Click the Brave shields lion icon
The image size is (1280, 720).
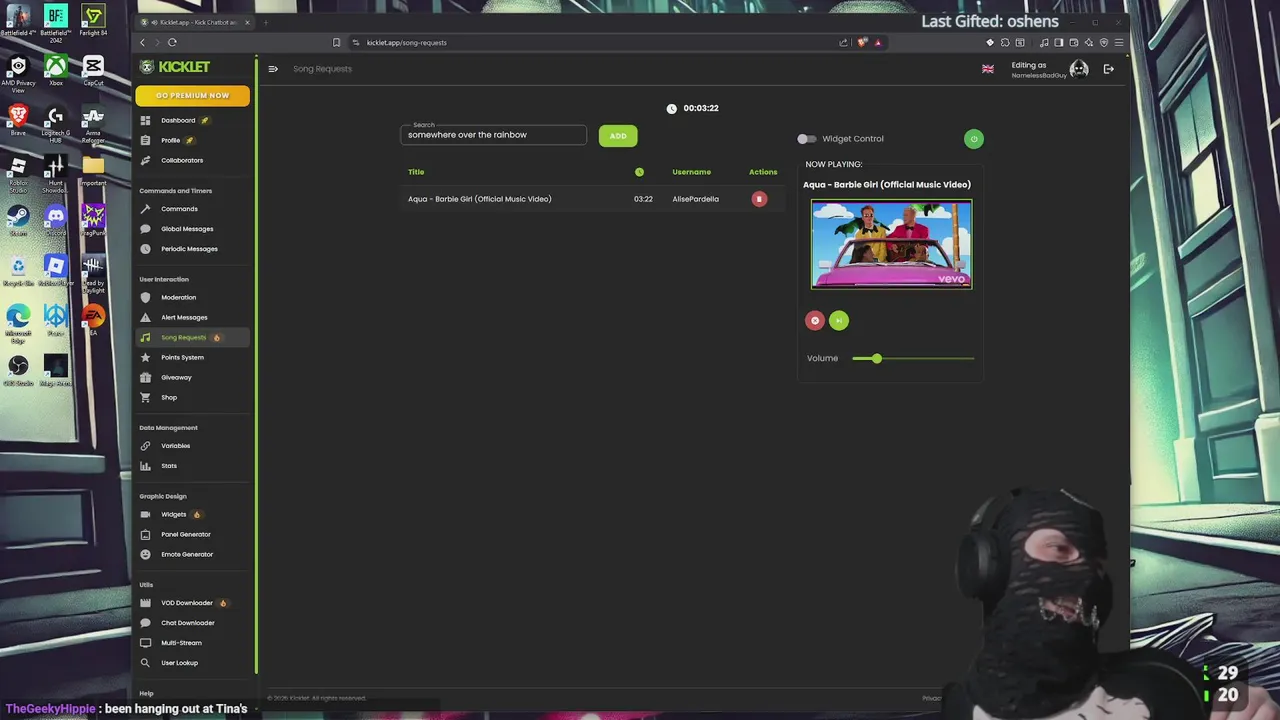(862, 42)
